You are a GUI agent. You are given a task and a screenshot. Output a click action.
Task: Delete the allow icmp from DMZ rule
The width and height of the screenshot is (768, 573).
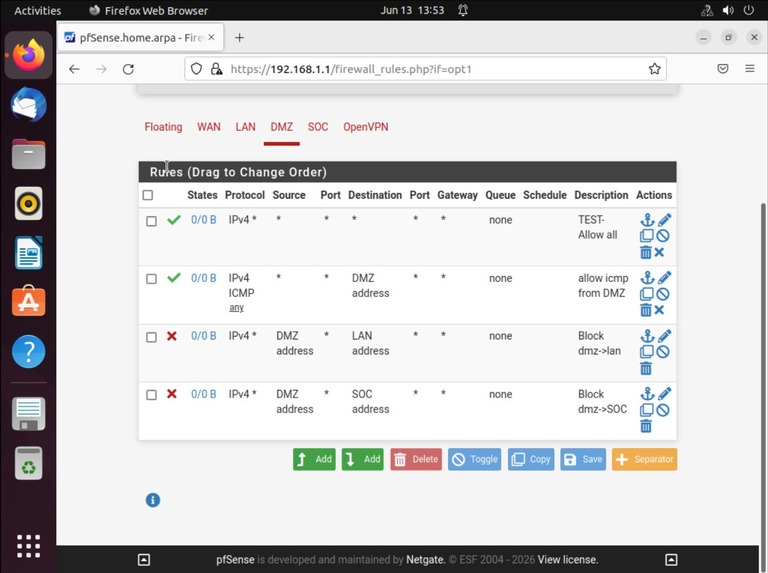(646, 310)
